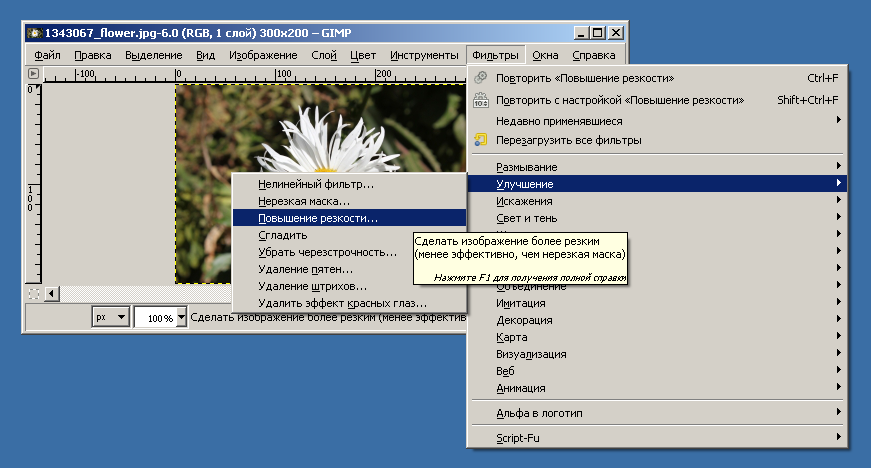Click the 100% zoom input field
The image size is (871, 468).
pos(156,318)
